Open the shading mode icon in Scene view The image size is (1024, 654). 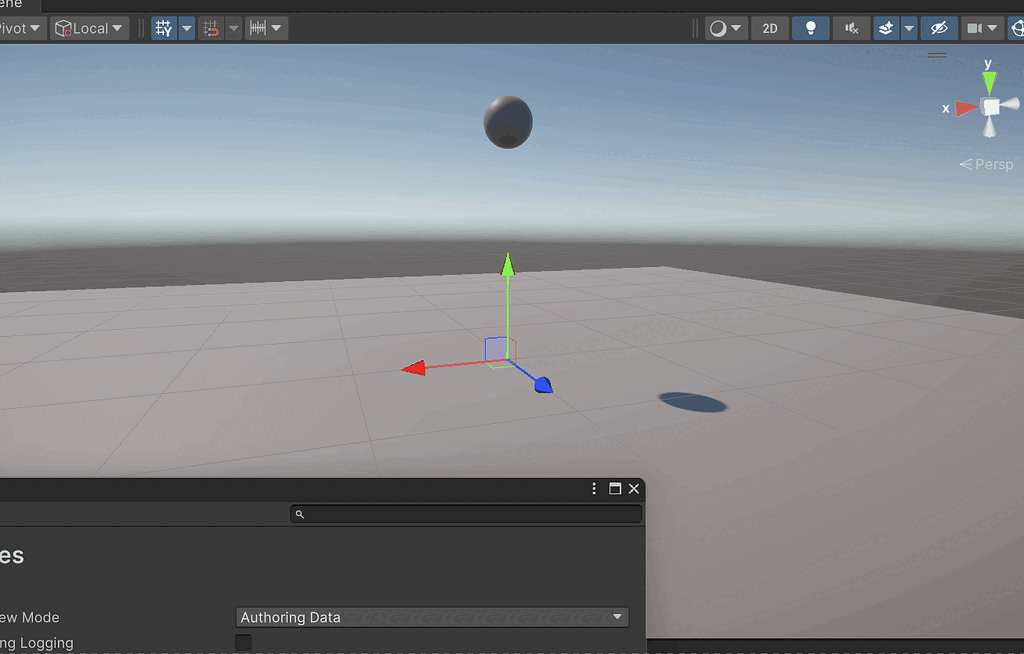point(720,28)
